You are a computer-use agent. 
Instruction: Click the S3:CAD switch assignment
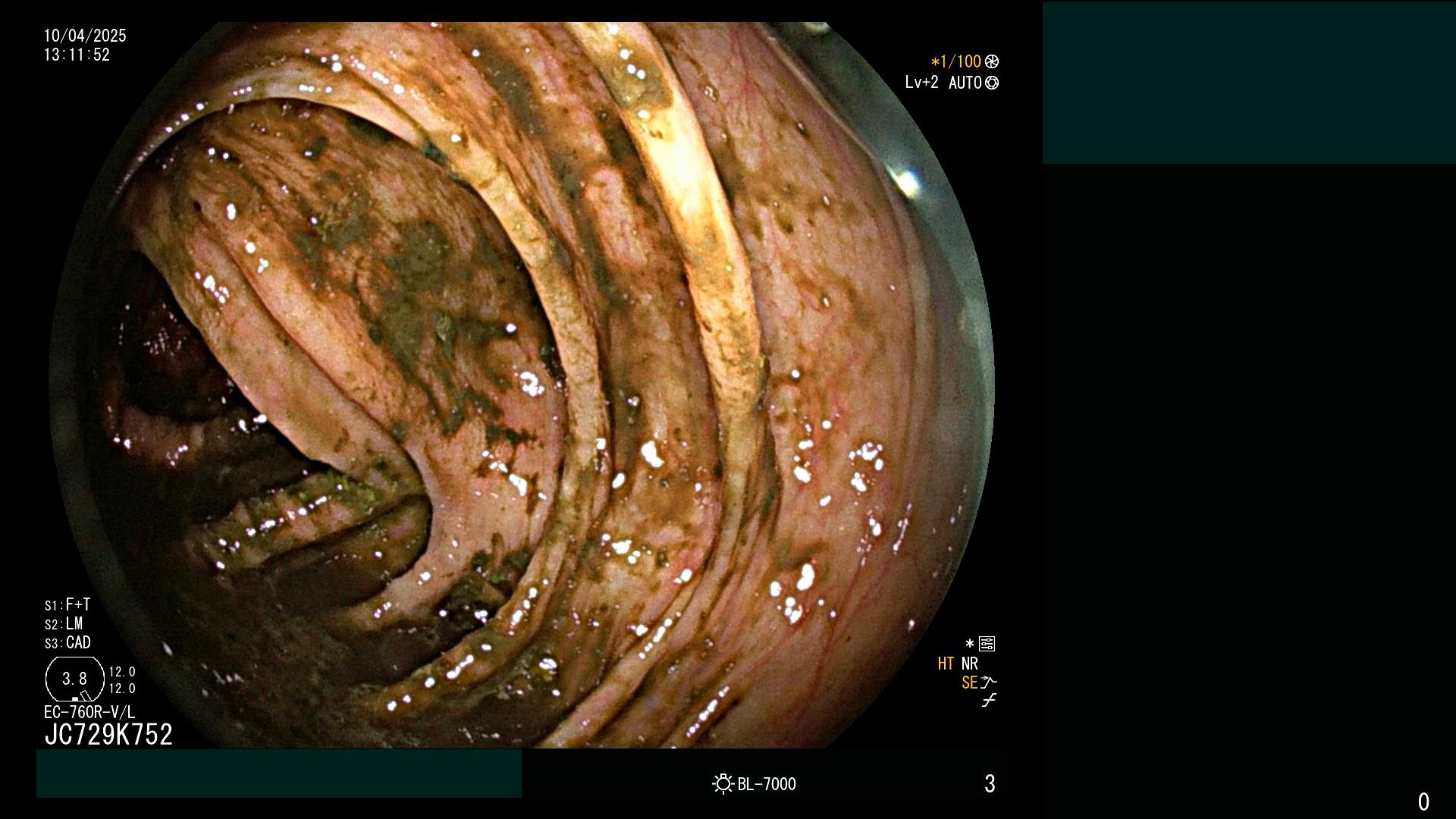(67, 643)
